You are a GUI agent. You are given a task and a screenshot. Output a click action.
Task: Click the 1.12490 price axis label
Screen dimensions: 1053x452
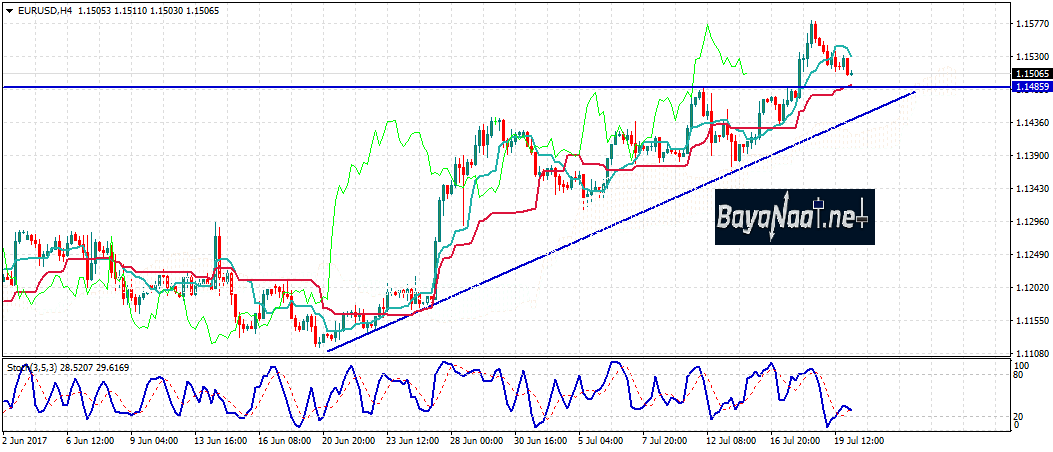pos(1030,255)
